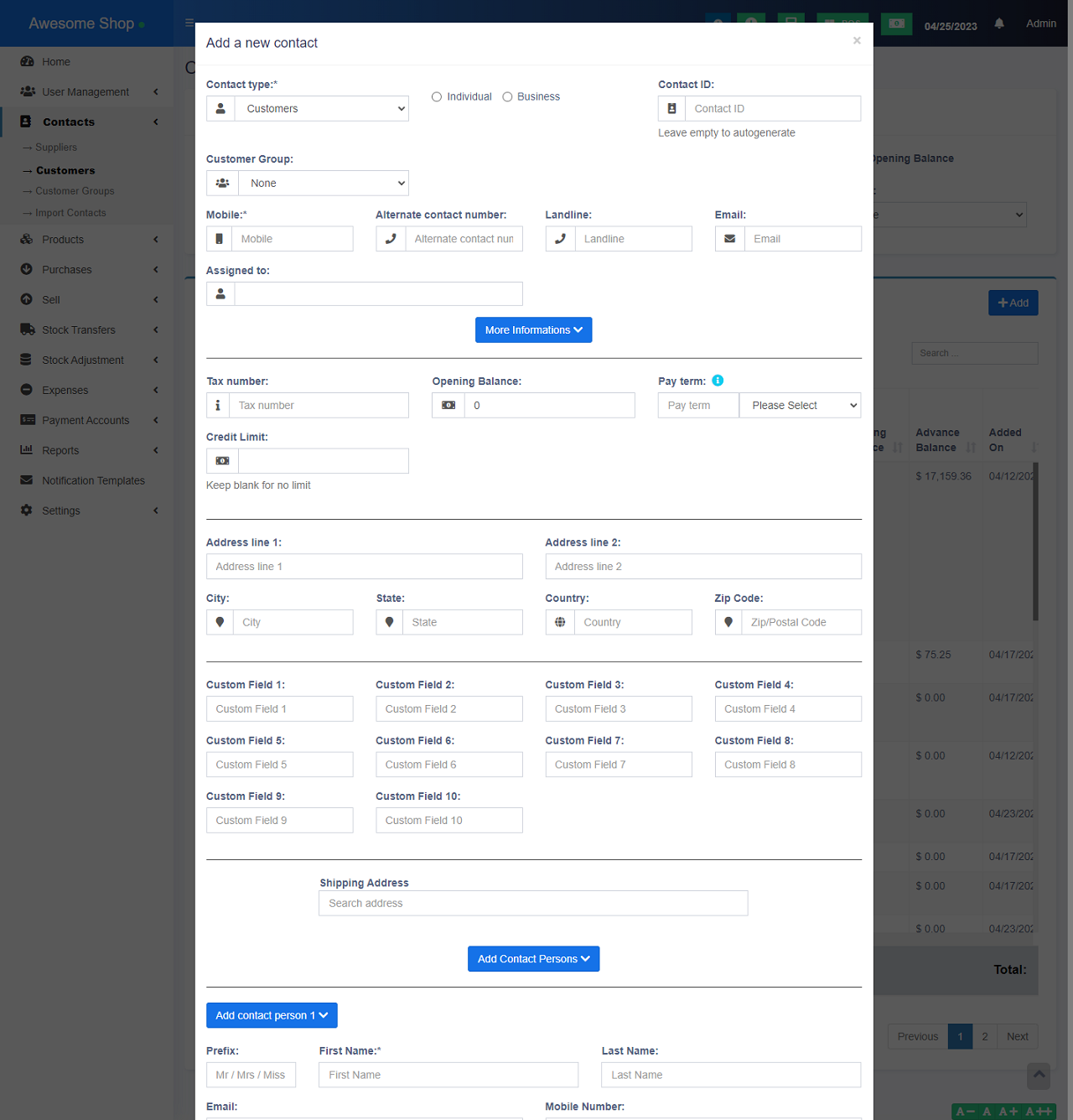This screenshot has height=1120, width=1073.
Task: Open the Pay term Please Select dropdown
Action: pos(800,406)
